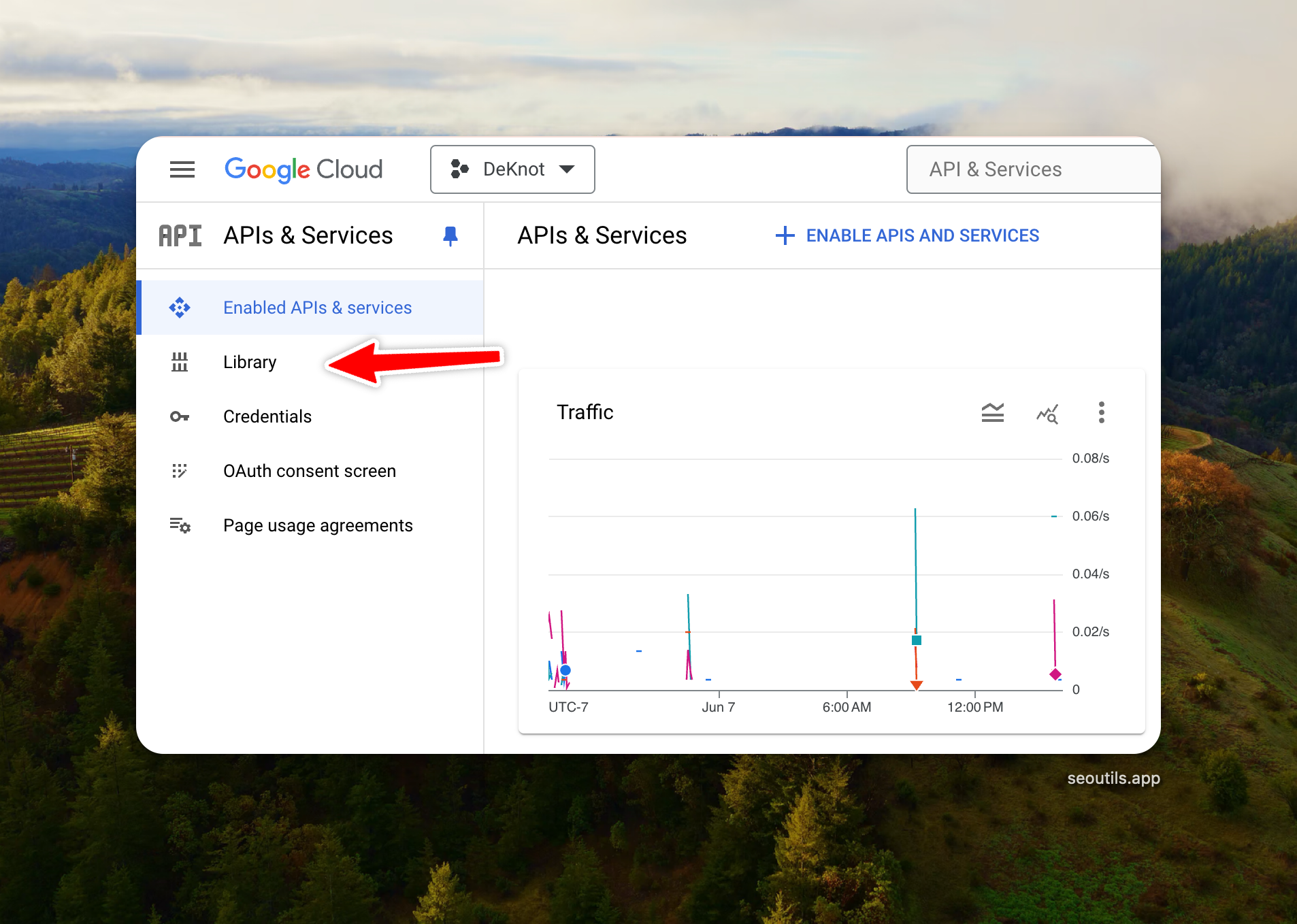
Task: Click the API product icon
Action: point(180,235)
